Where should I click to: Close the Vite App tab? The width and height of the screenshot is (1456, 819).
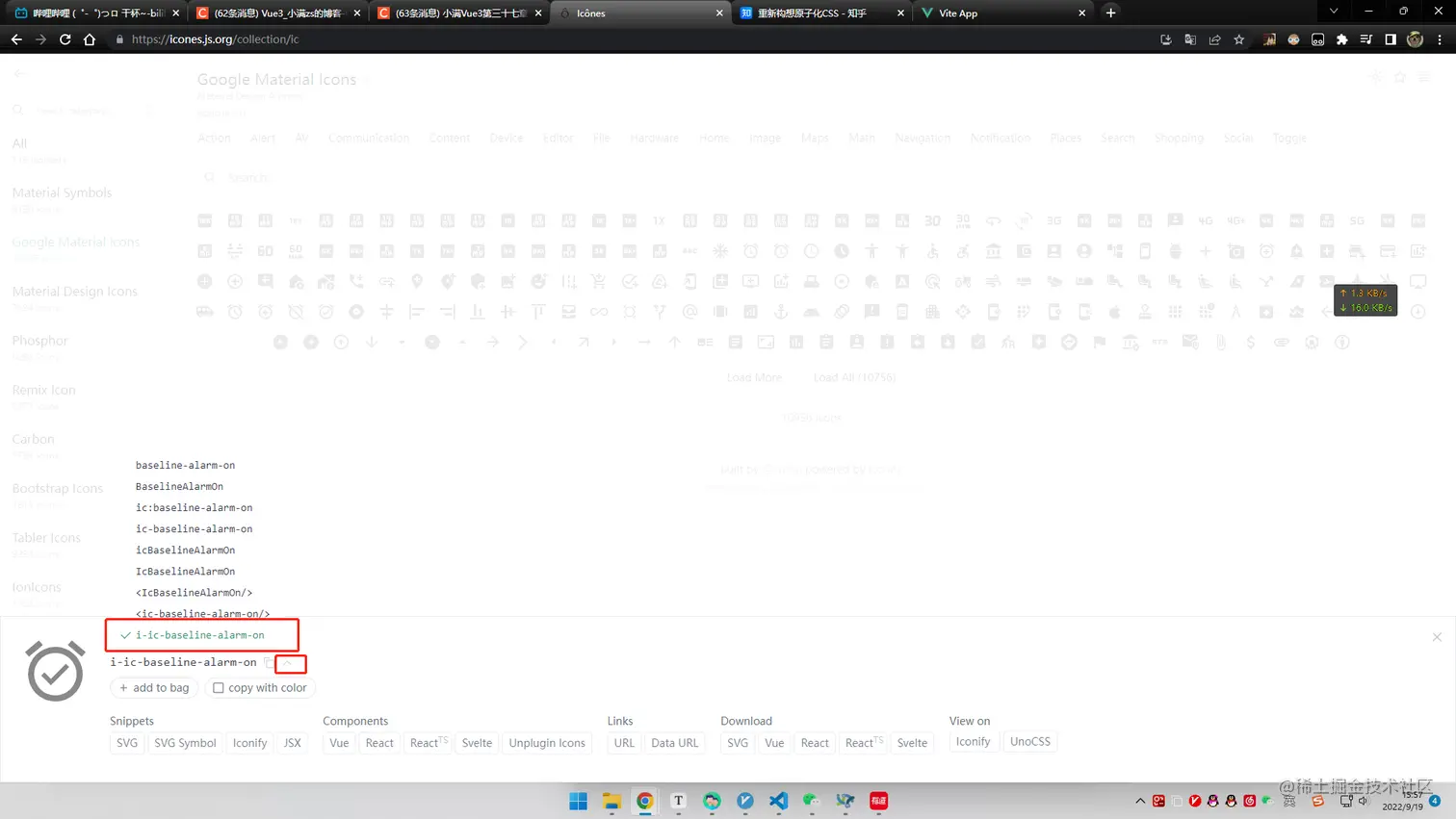coord(1081,13)
